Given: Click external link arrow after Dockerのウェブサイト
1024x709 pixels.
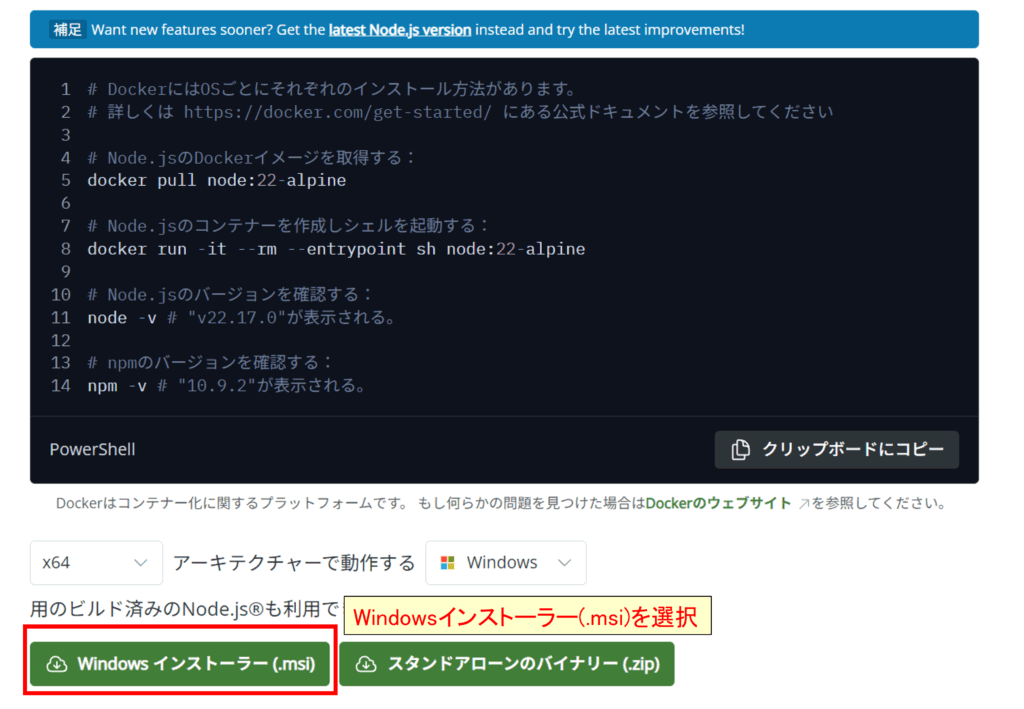Looking at the screenshot, I should [804, 503].
